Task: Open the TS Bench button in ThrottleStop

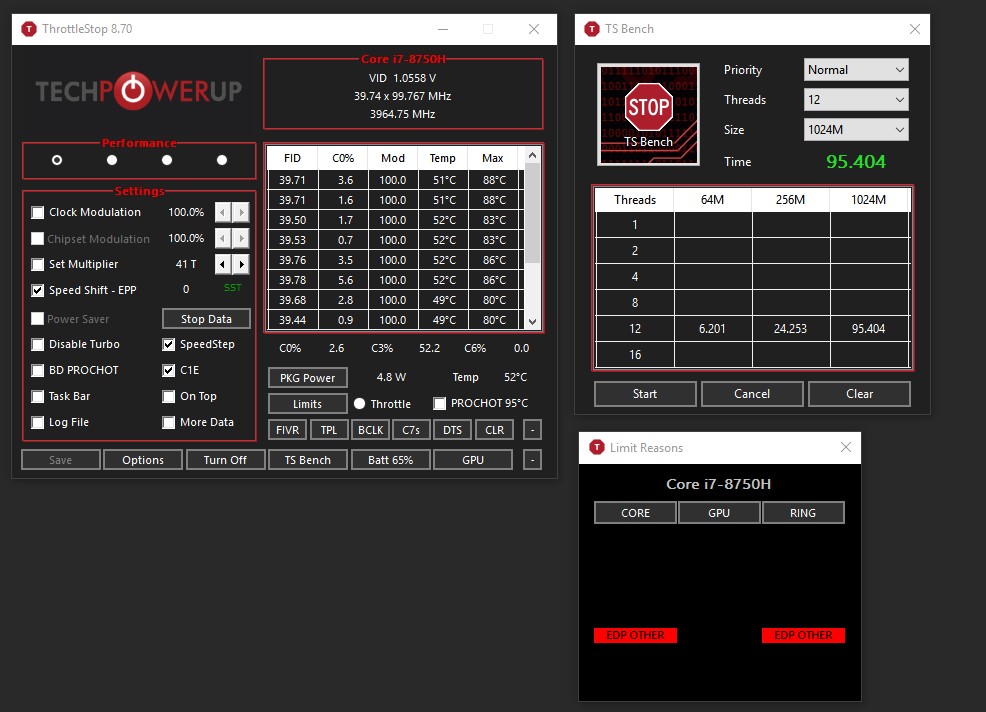Action: [x=307, y=460]
